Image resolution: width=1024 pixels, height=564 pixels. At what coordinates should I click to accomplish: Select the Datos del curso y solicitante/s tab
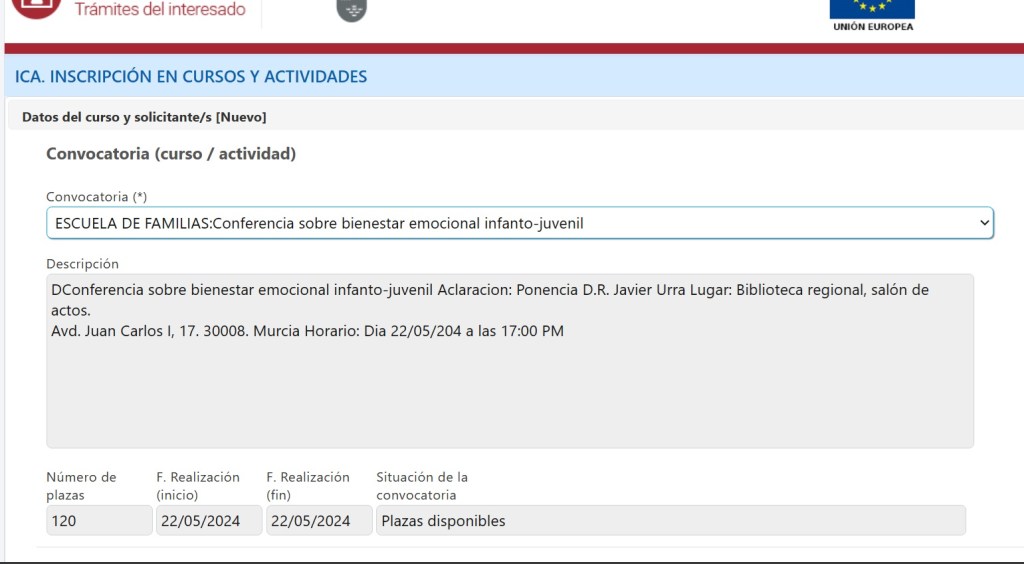pyautogui.click(x=144, y=117)
